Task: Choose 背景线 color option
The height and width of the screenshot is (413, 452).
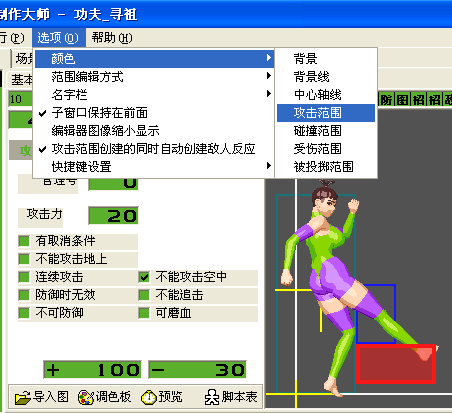Action: 326,77
